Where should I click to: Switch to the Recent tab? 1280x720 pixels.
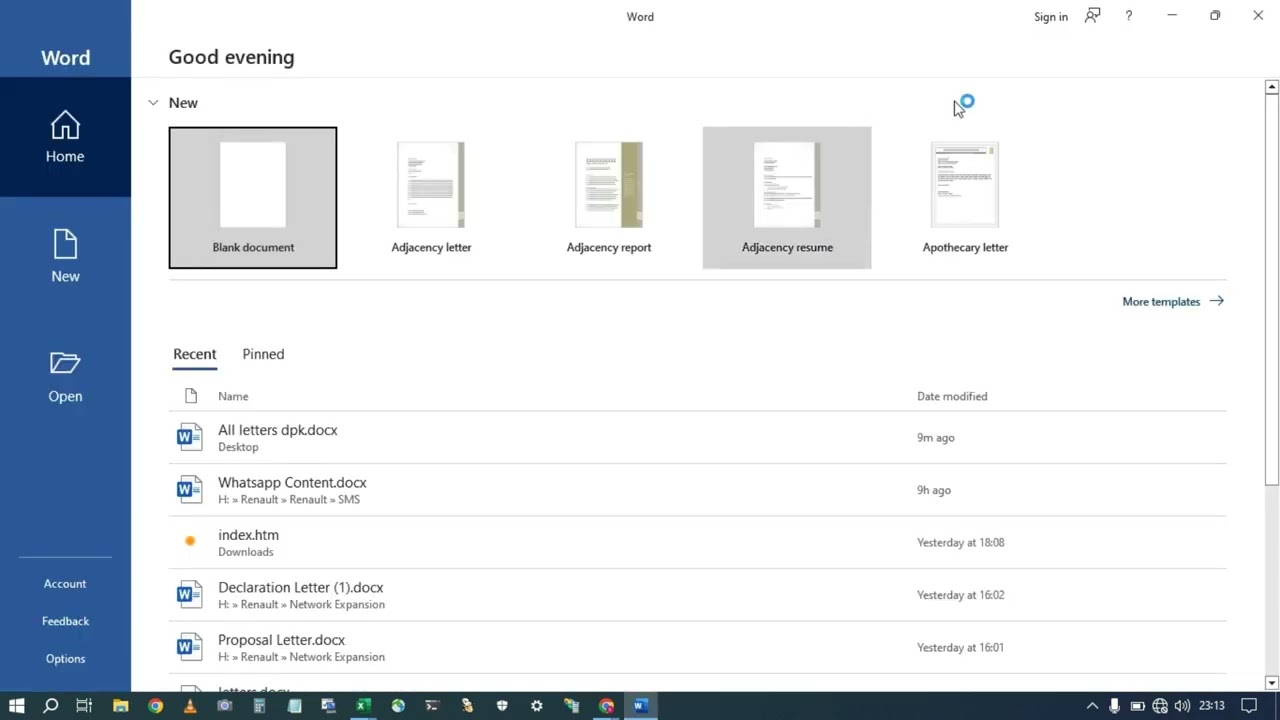[x=194, y=354]
